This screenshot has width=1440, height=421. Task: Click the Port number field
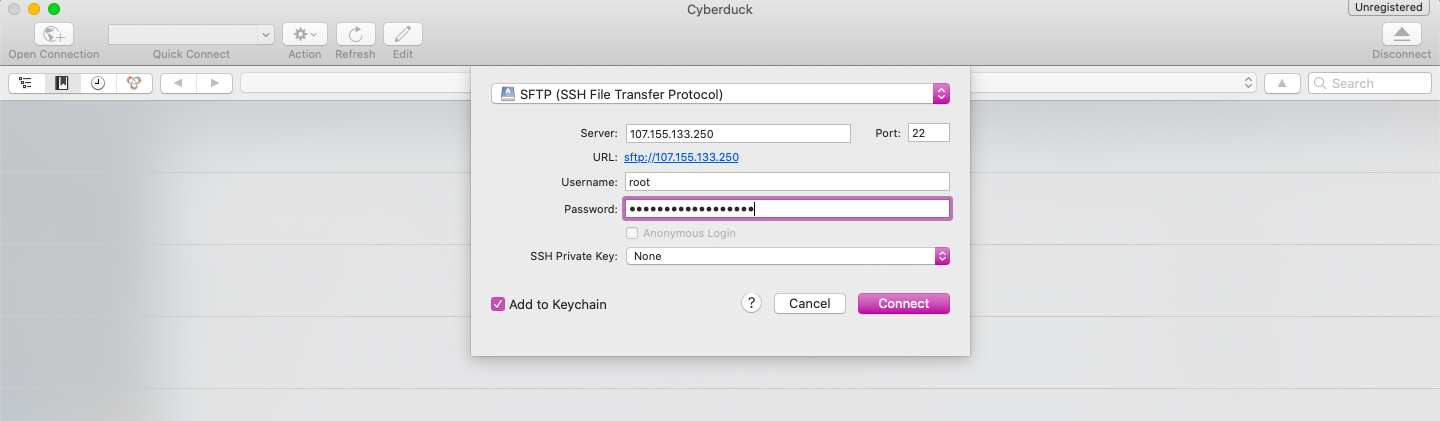click(929, 133)
